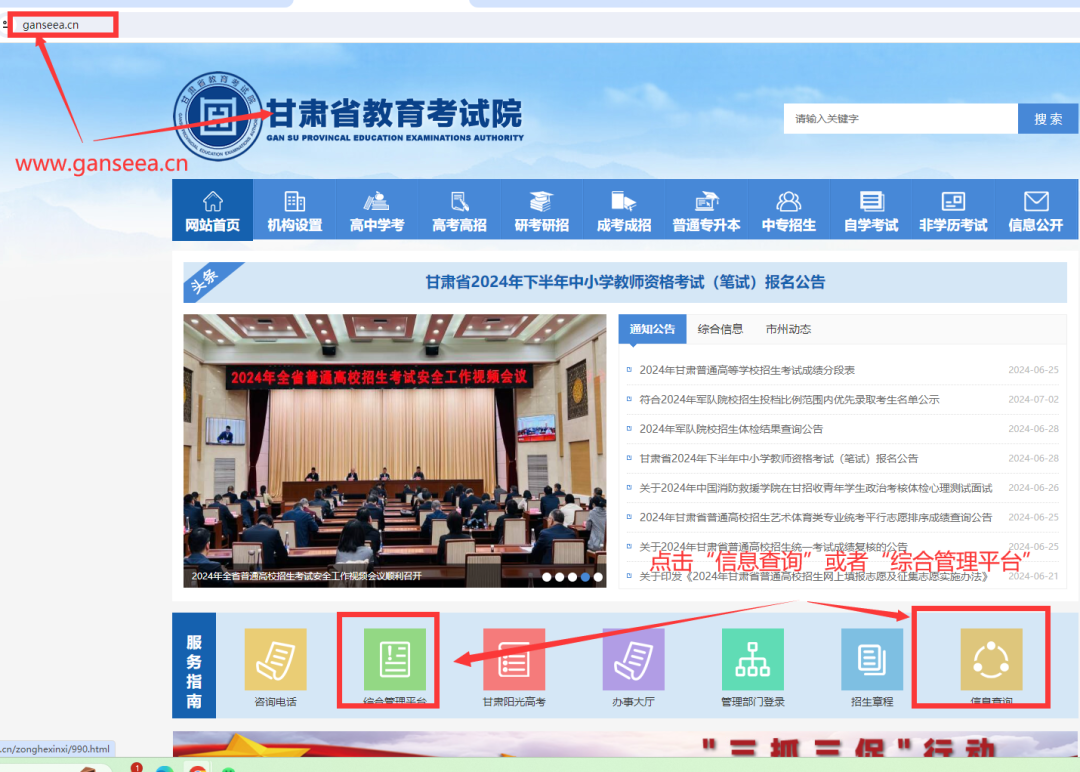Switch to the 市州动态 tab

pyautogui.click(x=791, y=328)
